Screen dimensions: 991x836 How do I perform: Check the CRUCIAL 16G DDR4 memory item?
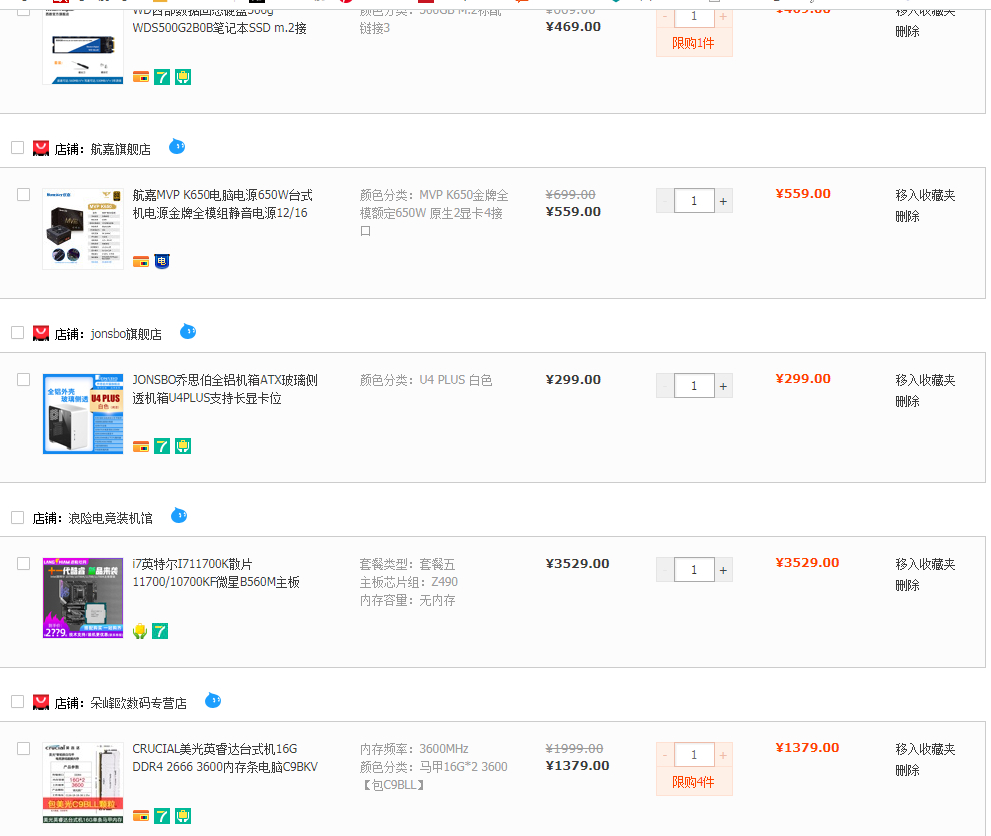pos(23,748)
